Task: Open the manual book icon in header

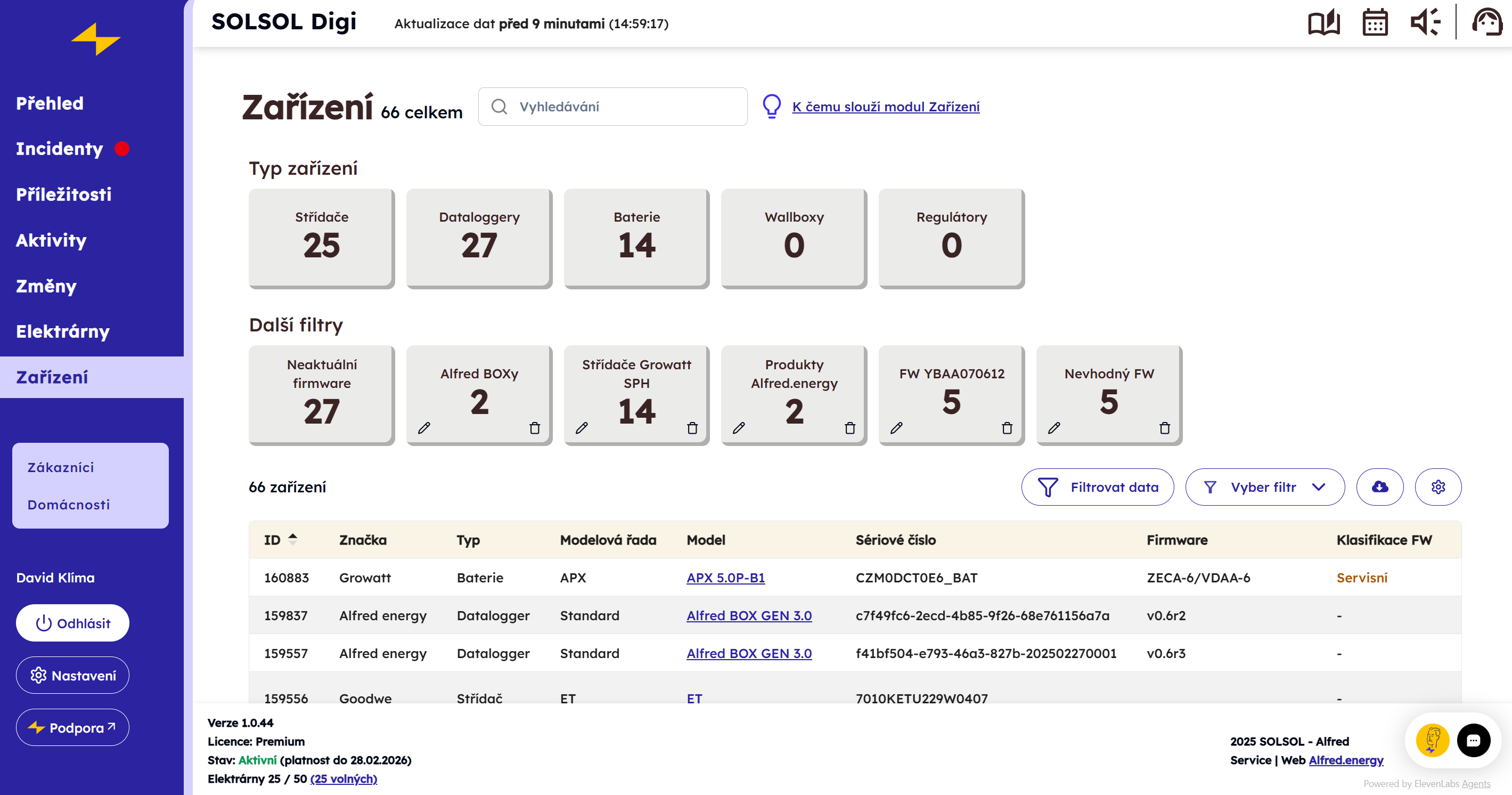Action: [x=1323, y=23]
